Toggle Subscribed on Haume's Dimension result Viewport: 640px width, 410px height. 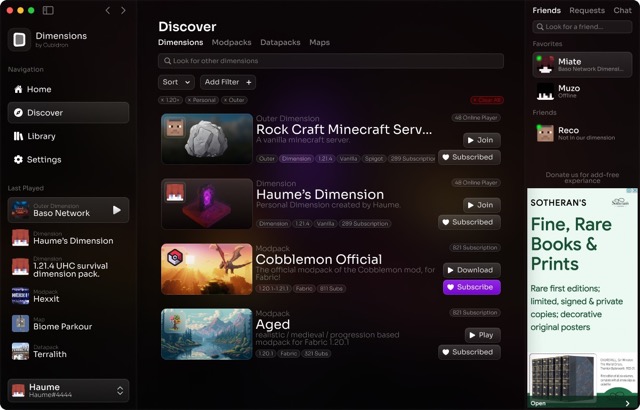point(469,222)
